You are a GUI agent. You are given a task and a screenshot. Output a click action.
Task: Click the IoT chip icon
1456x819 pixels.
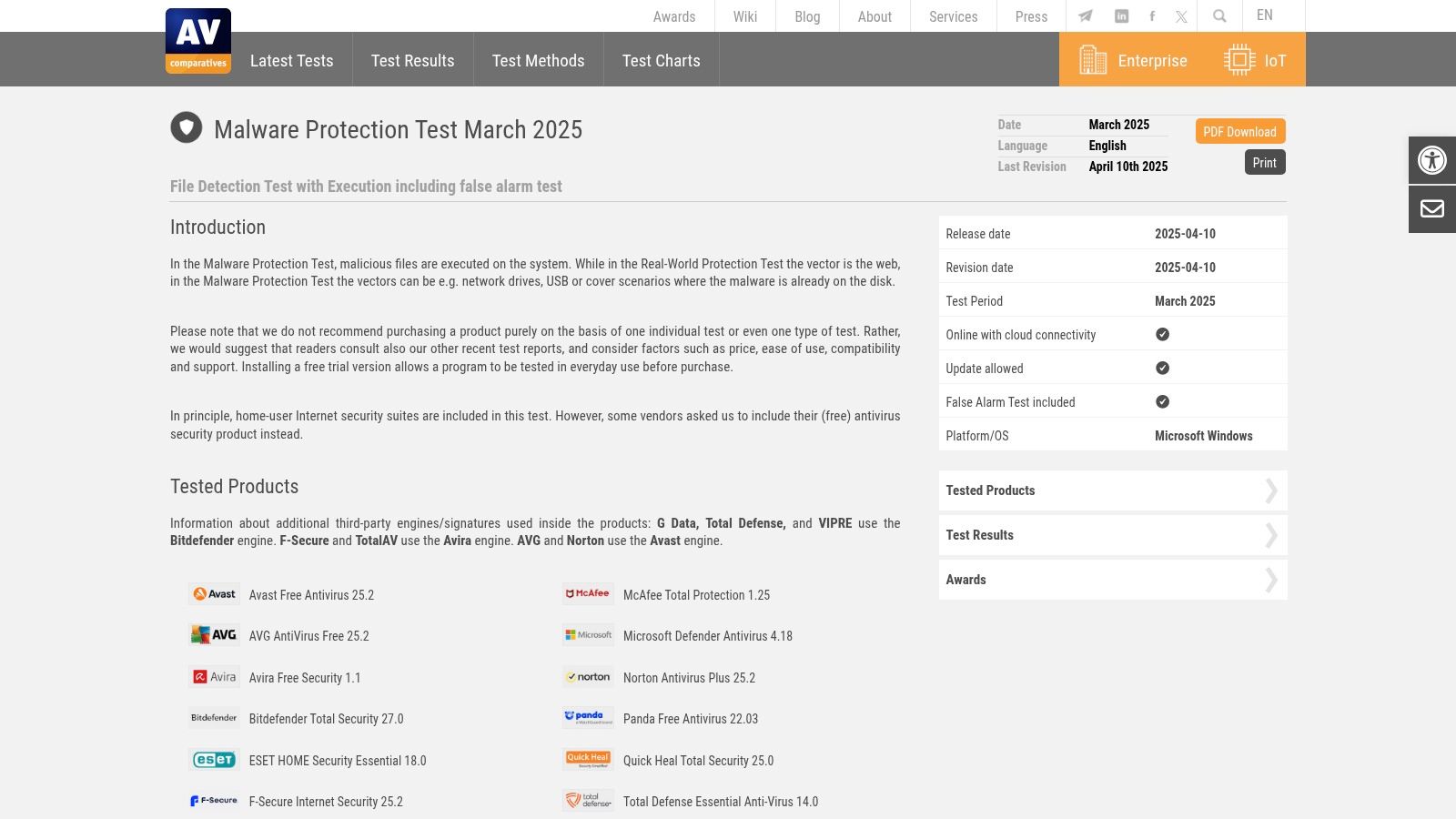point(1239,60)
